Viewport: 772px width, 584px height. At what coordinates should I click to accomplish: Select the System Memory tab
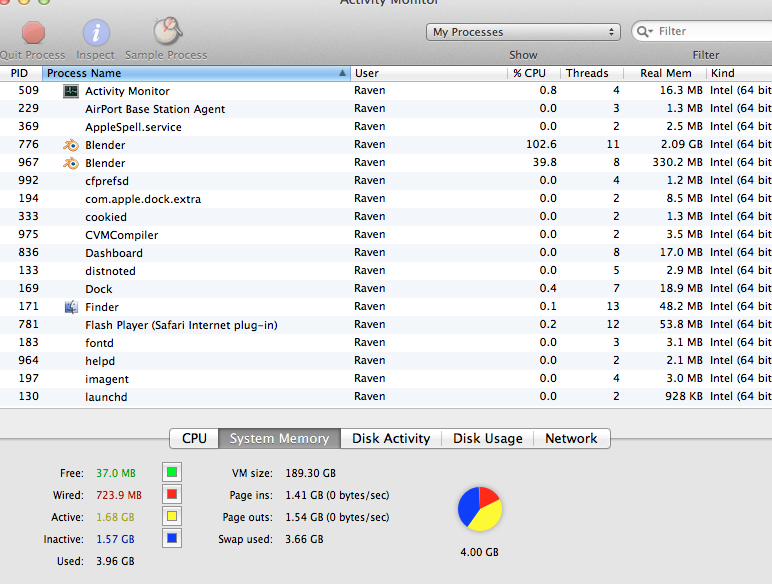[x=279, y=438]
